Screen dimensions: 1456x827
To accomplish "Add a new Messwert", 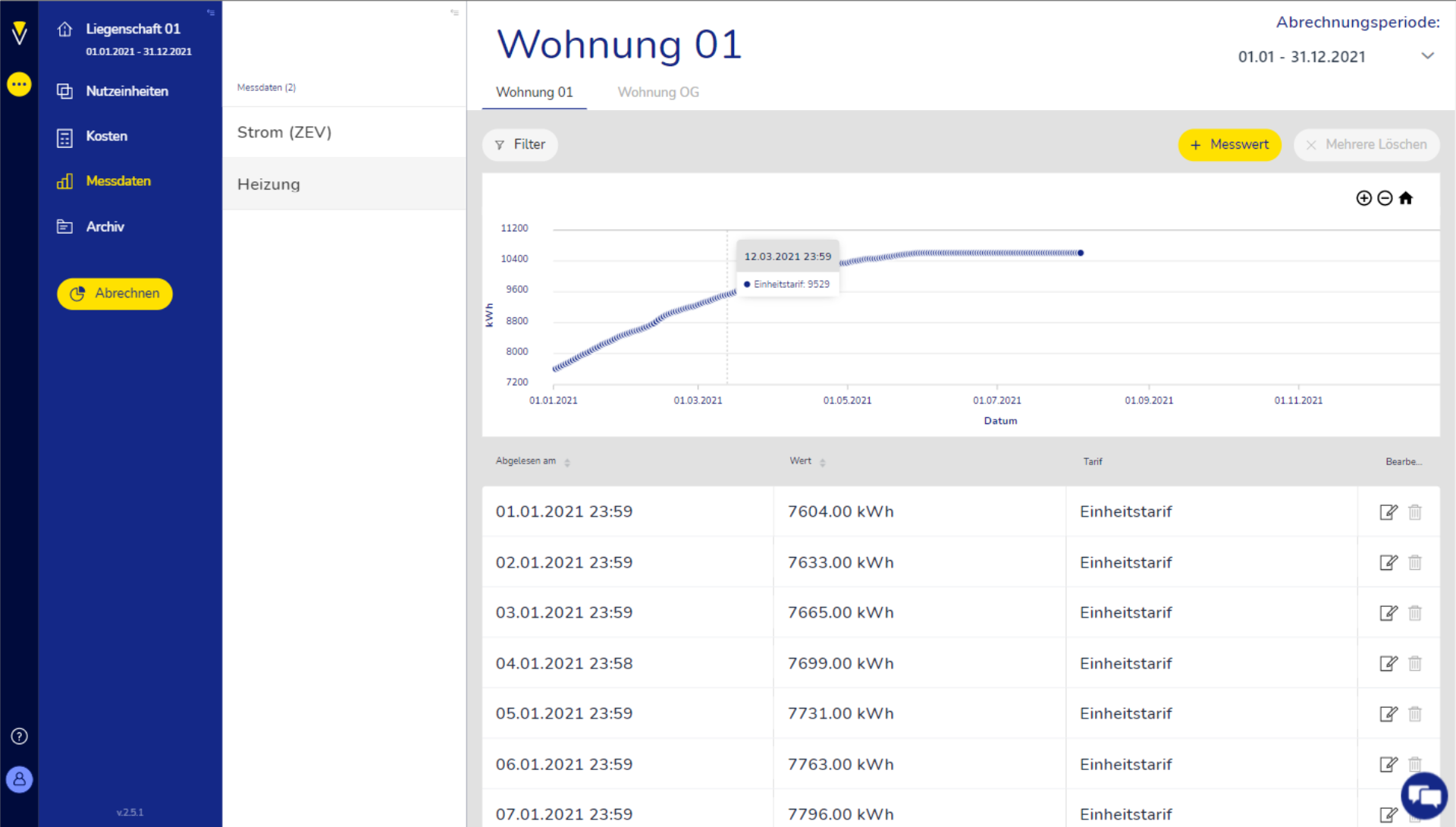I will 1229,145.
